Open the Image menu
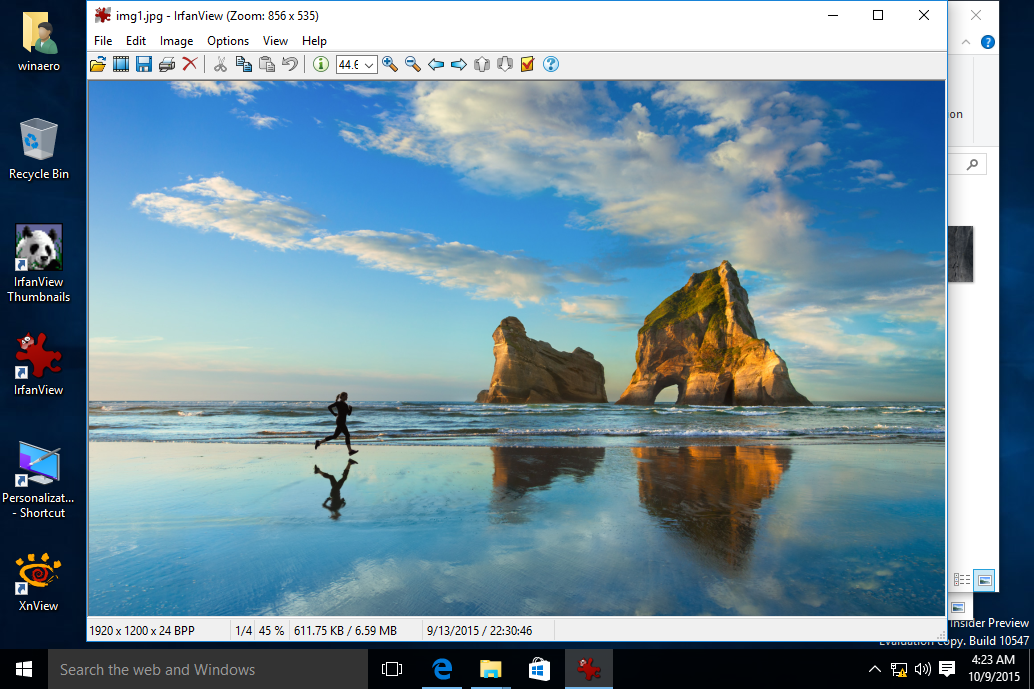The width and height of the screenshot is (1034, 689). tap(176, 41)
